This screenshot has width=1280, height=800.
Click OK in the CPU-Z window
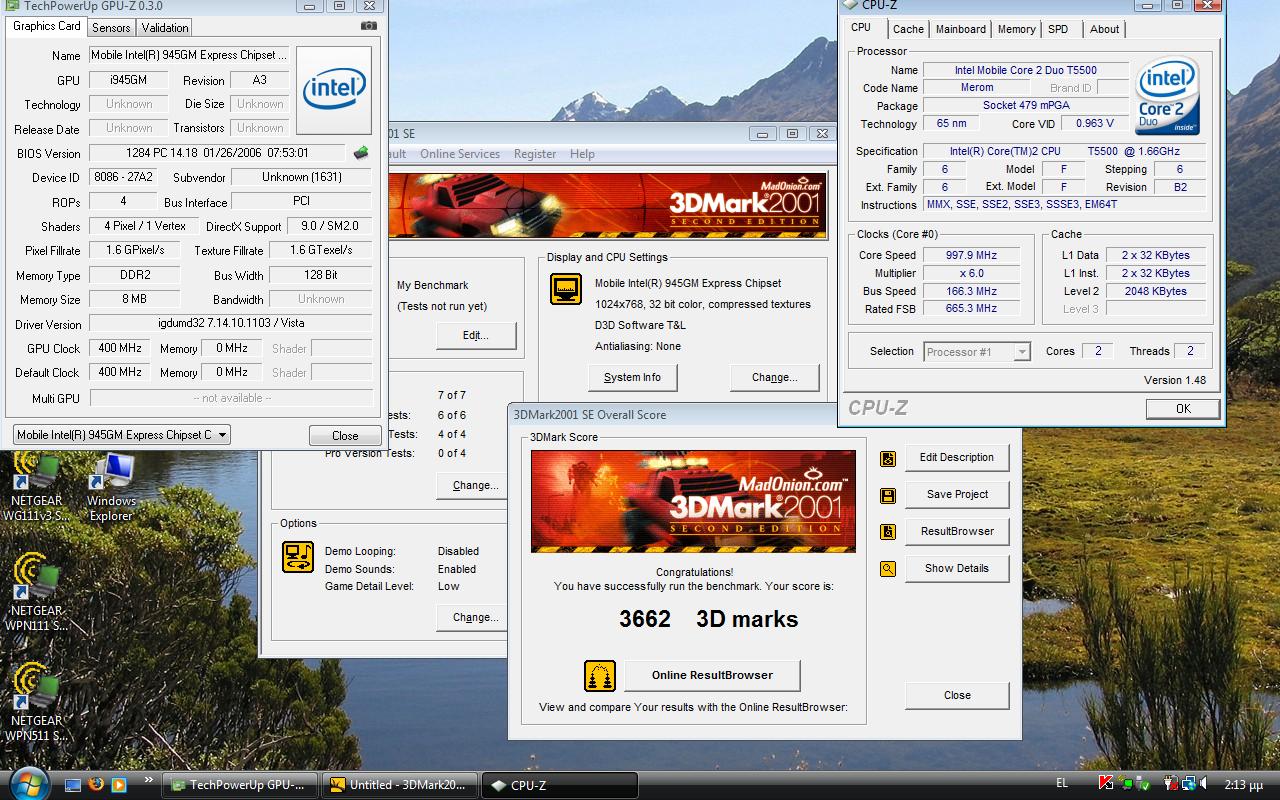coord(1183,408)
